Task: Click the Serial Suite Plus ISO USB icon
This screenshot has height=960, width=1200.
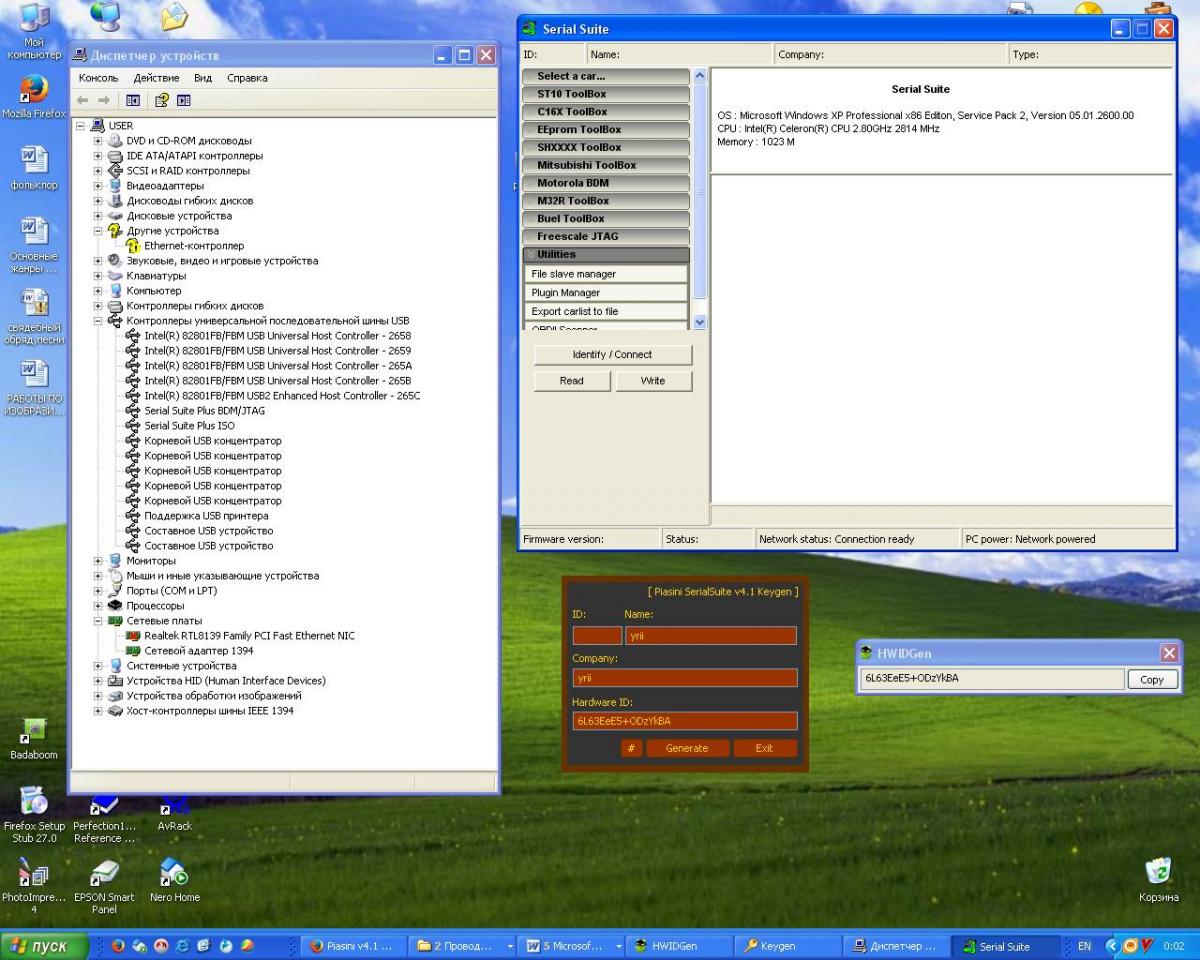Action: point(133,426)
